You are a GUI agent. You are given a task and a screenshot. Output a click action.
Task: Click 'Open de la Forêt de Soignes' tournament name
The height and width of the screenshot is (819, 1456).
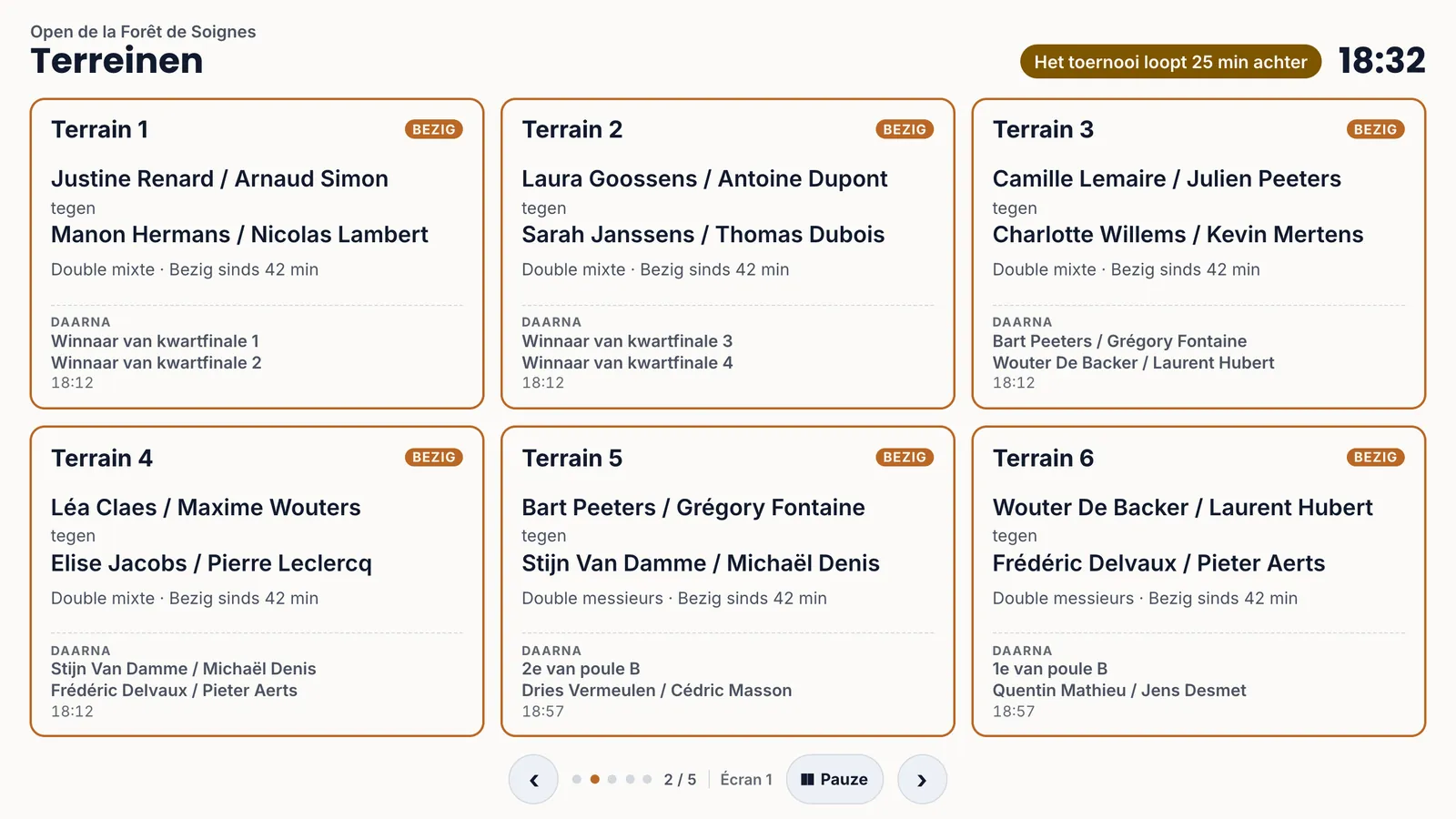coord(143,32)
